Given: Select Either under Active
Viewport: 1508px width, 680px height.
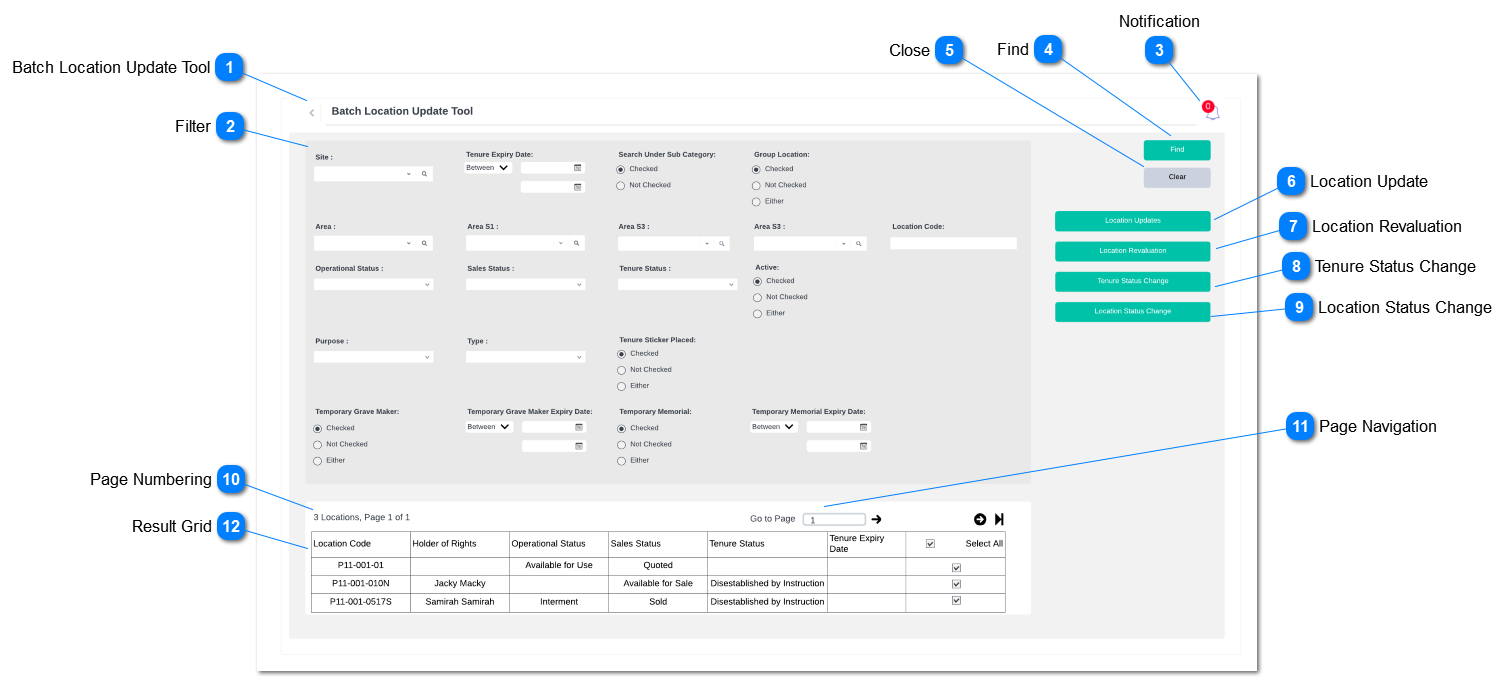Looking at the screenshot, I should (x=757, y=314).
